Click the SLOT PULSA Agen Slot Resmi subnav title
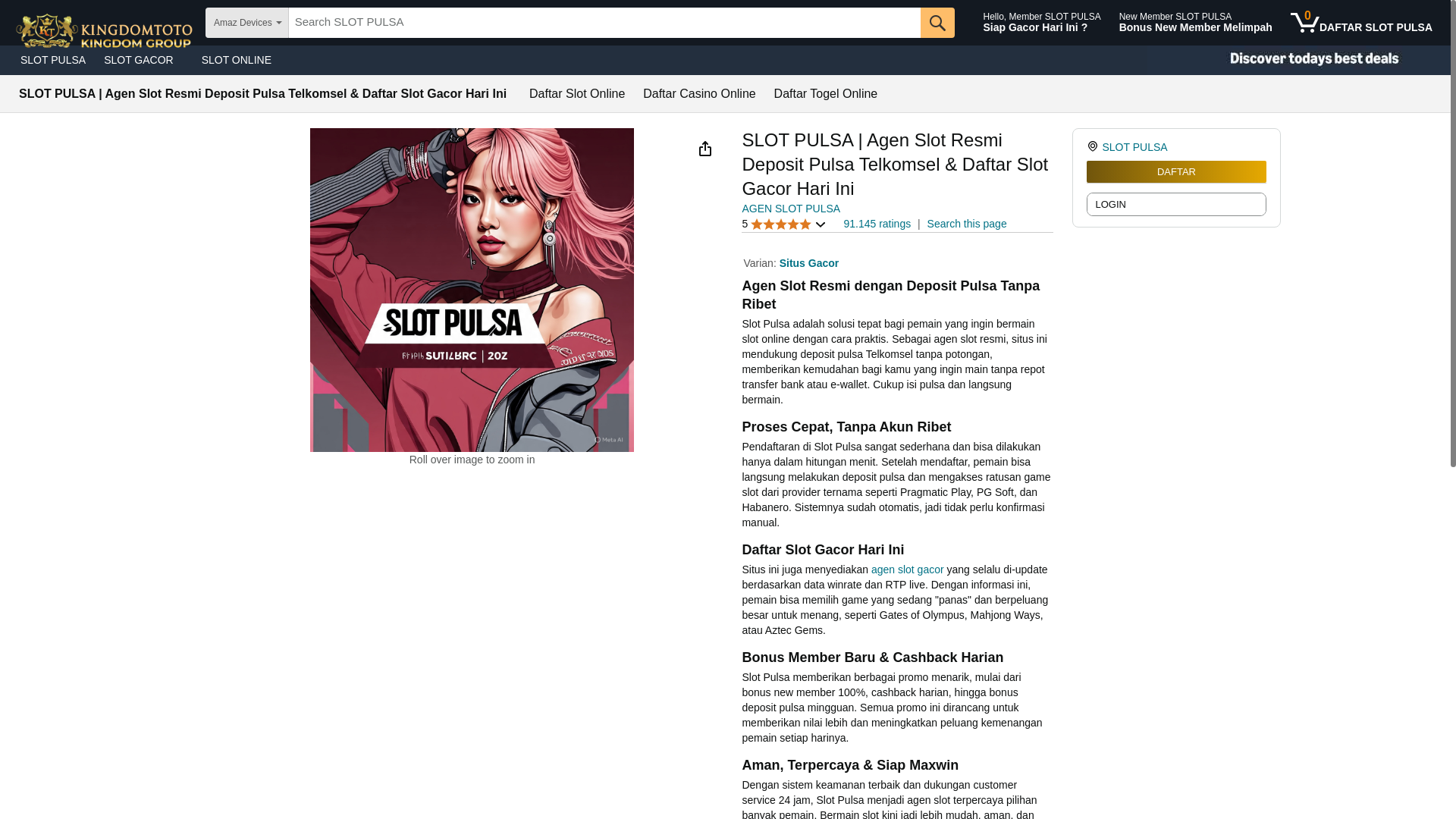1456x819 pixels. point(262,94)
